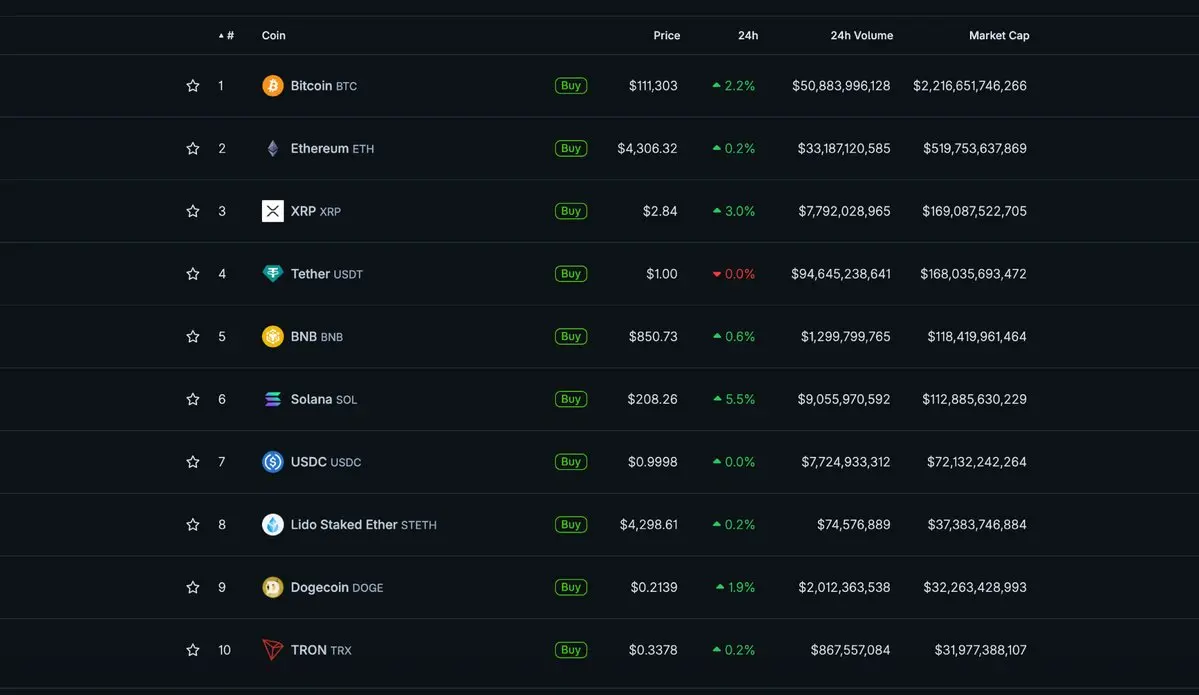The height and width of the screenshot is (695, 1199).
Task: Star Lido Staked Ether row
Action: (x=193, y=524)
